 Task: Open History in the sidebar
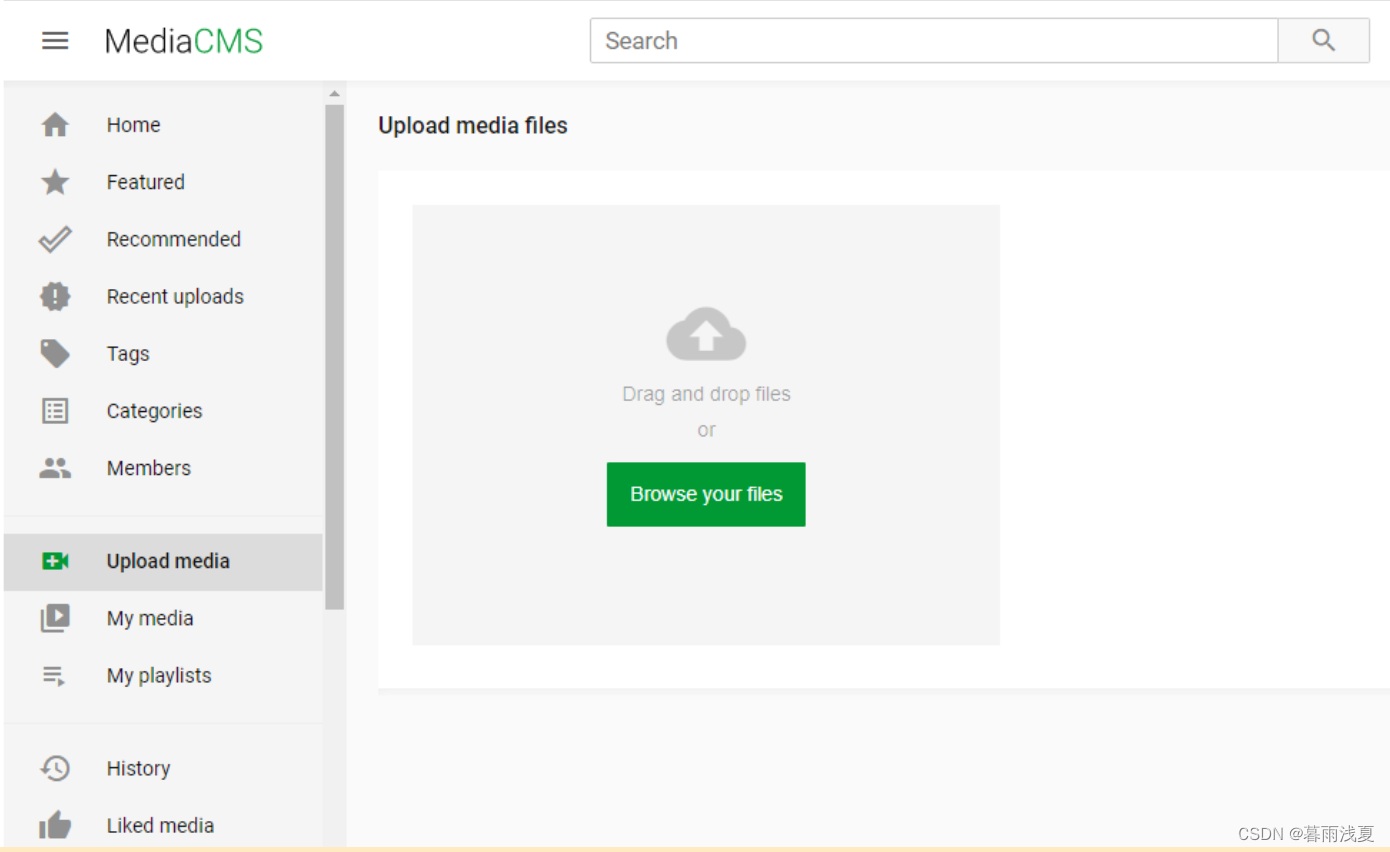[x=163, y=768]
